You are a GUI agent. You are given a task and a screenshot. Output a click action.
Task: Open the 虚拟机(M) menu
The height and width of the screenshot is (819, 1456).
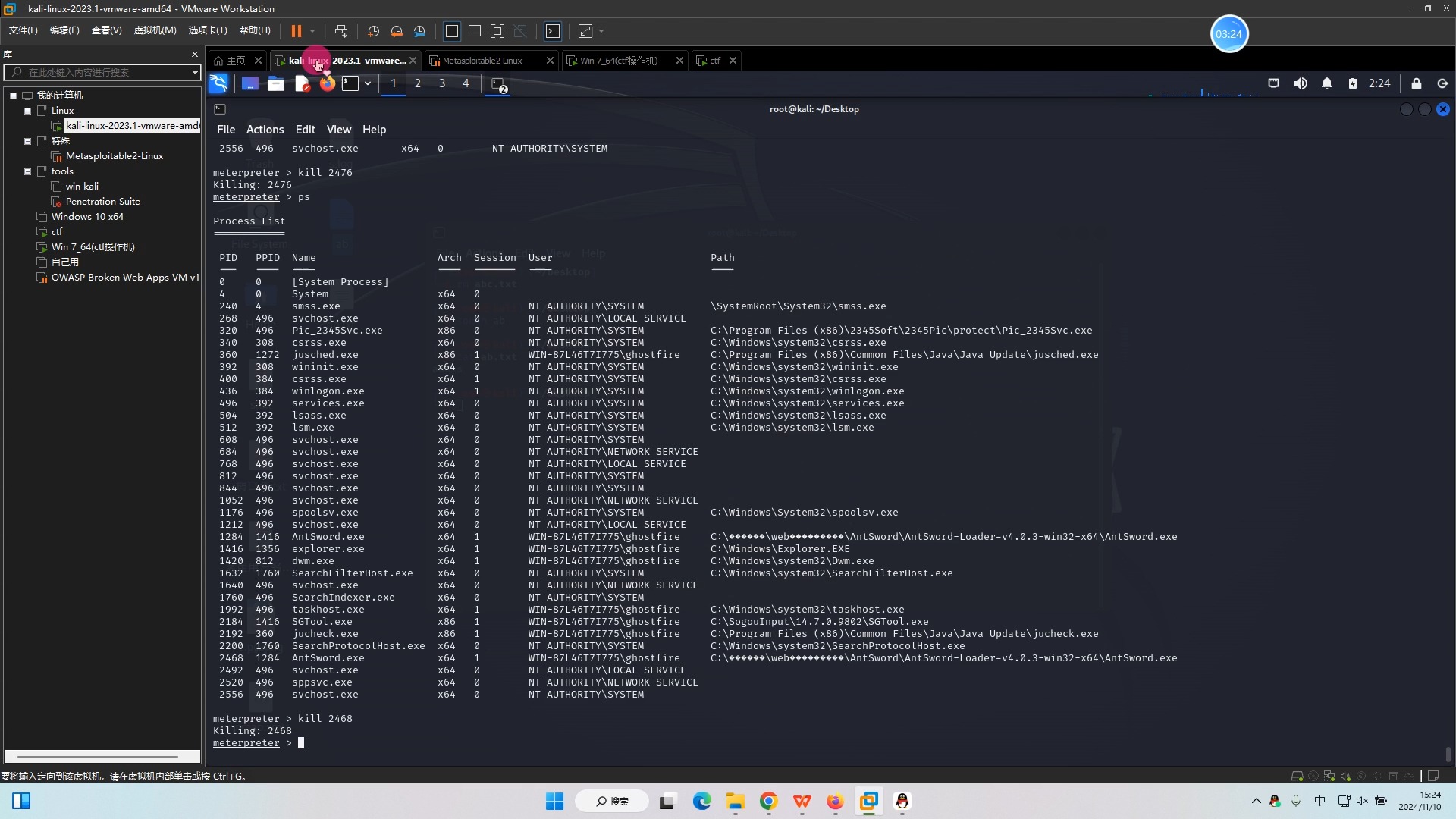click(x=155, y=30)
